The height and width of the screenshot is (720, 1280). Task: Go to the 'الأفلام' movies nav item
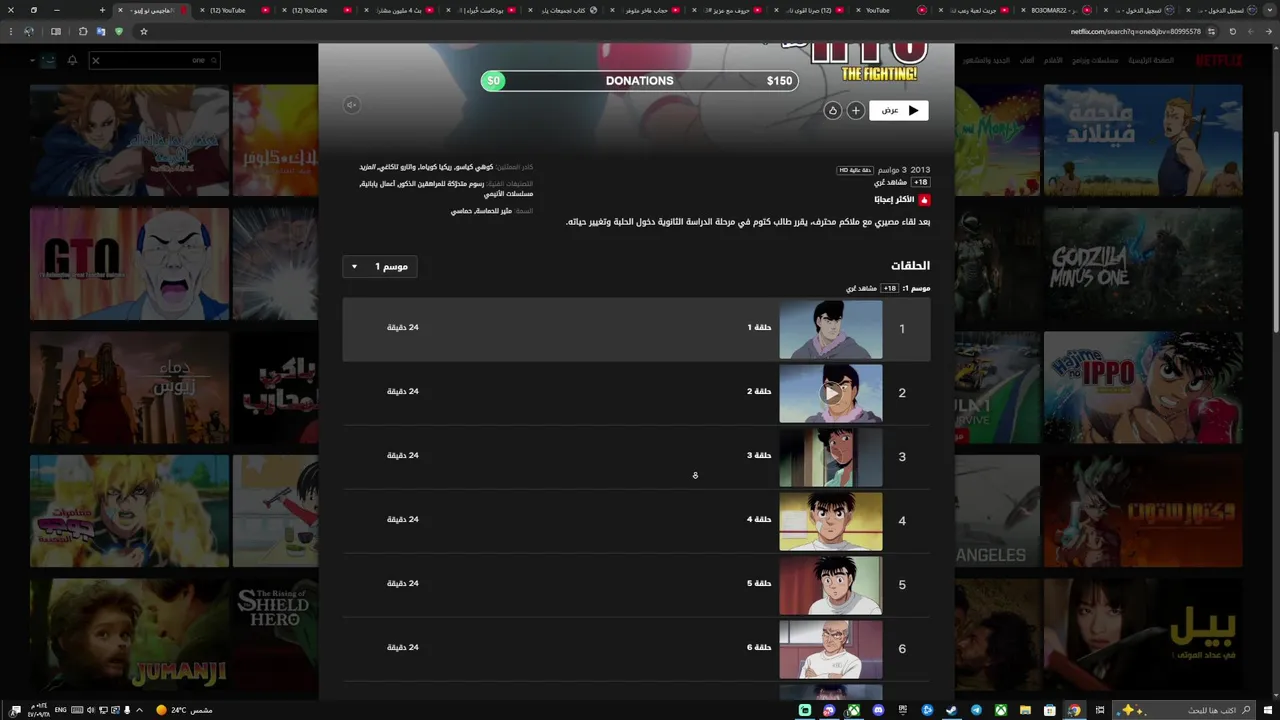tap(1053, 60)
